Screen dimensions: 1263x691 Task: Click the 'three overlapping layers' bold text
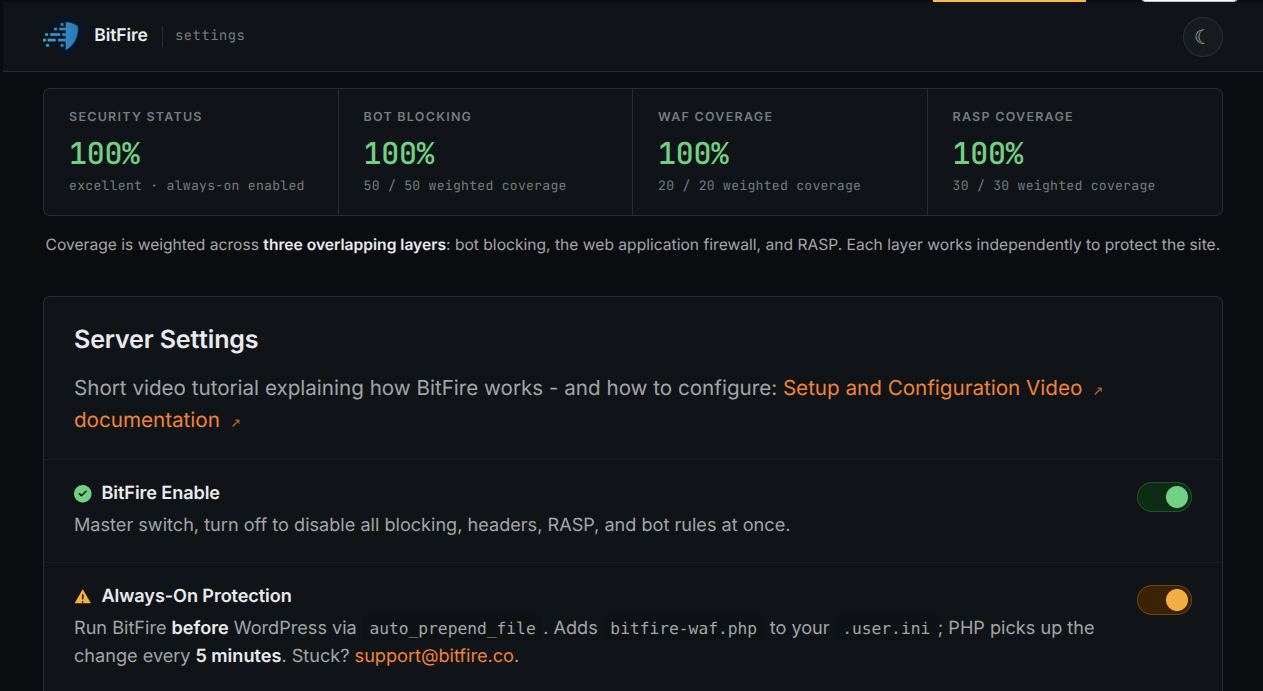point(354,245)
